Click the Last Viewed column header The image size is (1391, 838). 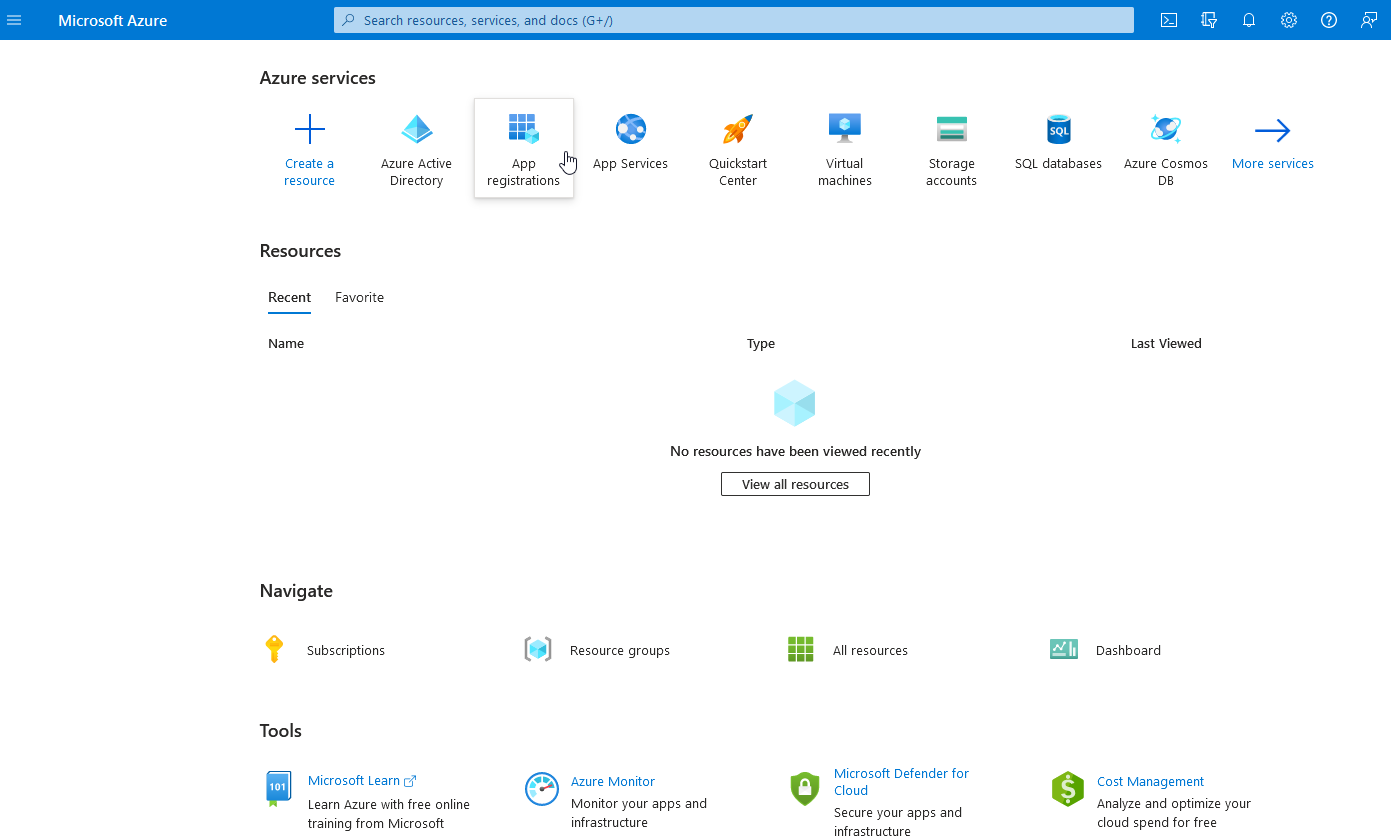click(x=1166, y=343)
